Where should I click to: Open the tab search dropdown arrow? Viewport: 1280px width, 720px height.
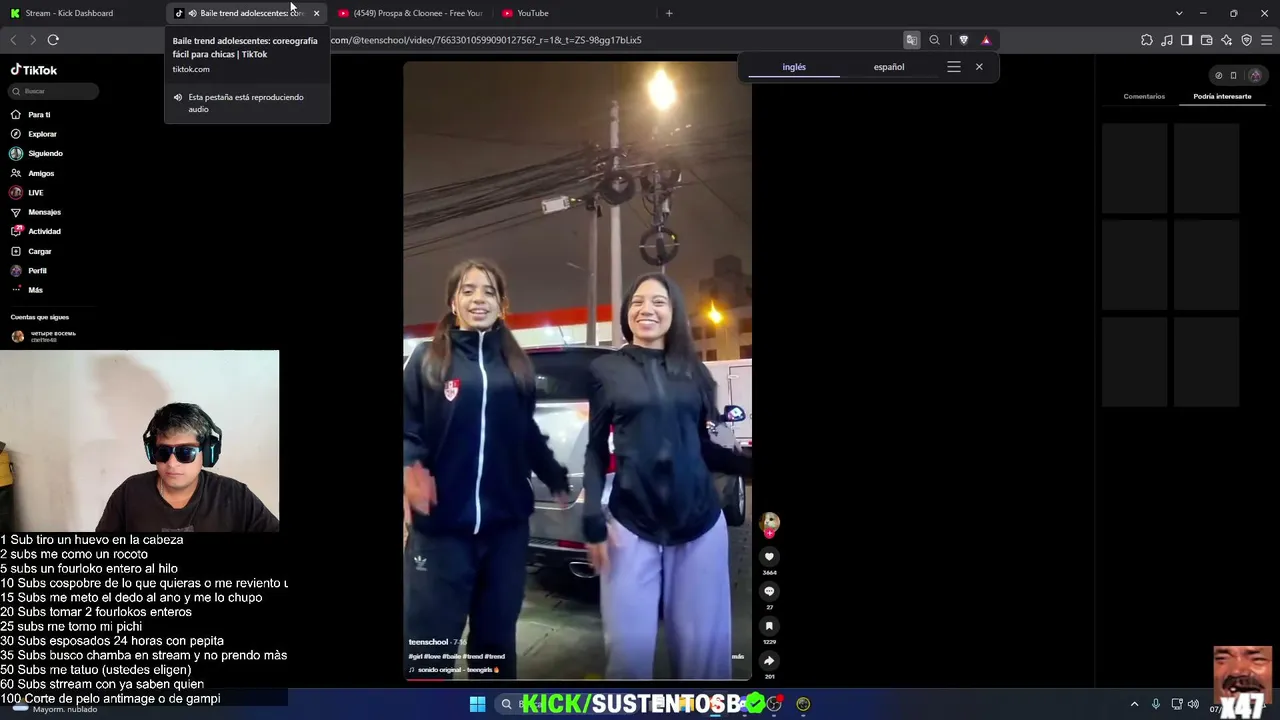pos(1179,13)
